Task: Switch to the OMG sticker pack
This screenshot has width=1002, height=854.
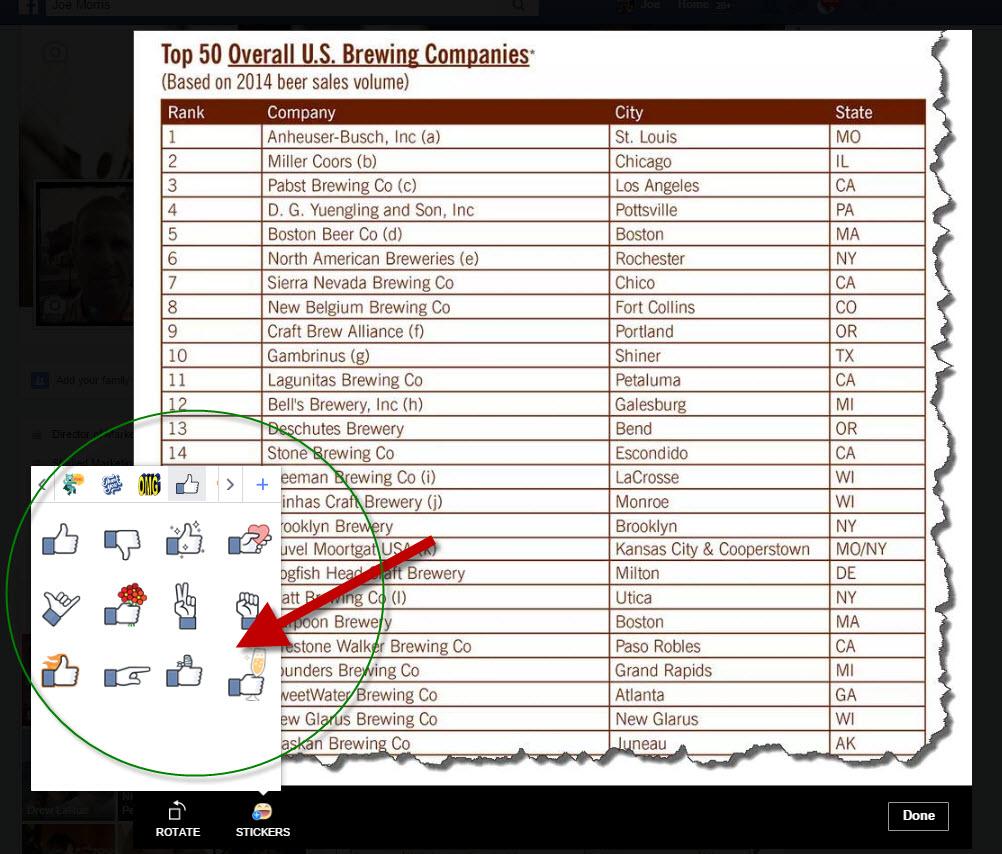Action: click(149, 485)
